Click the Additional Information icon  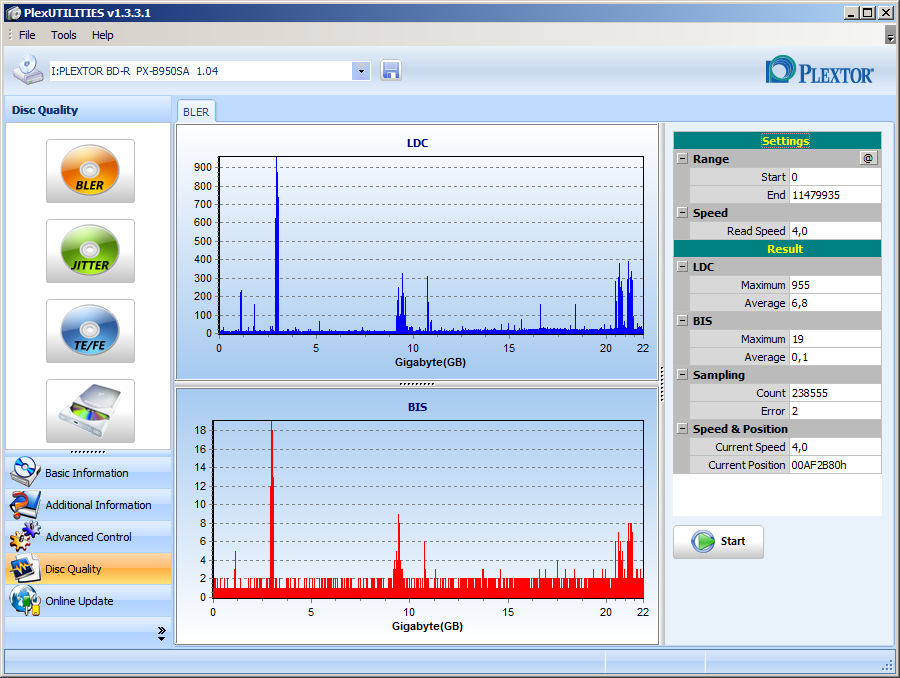[x=25, y=504]
